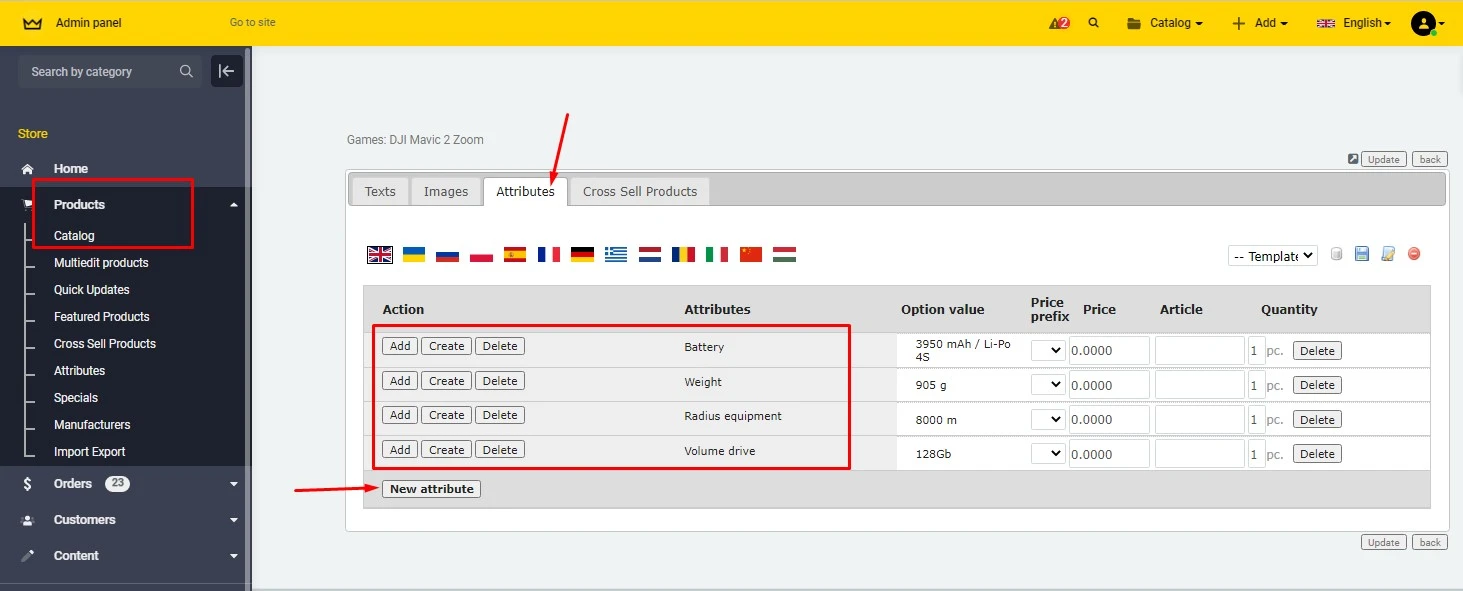
Task: Open the Template dropdown
Action: (x=1272, y=255)
